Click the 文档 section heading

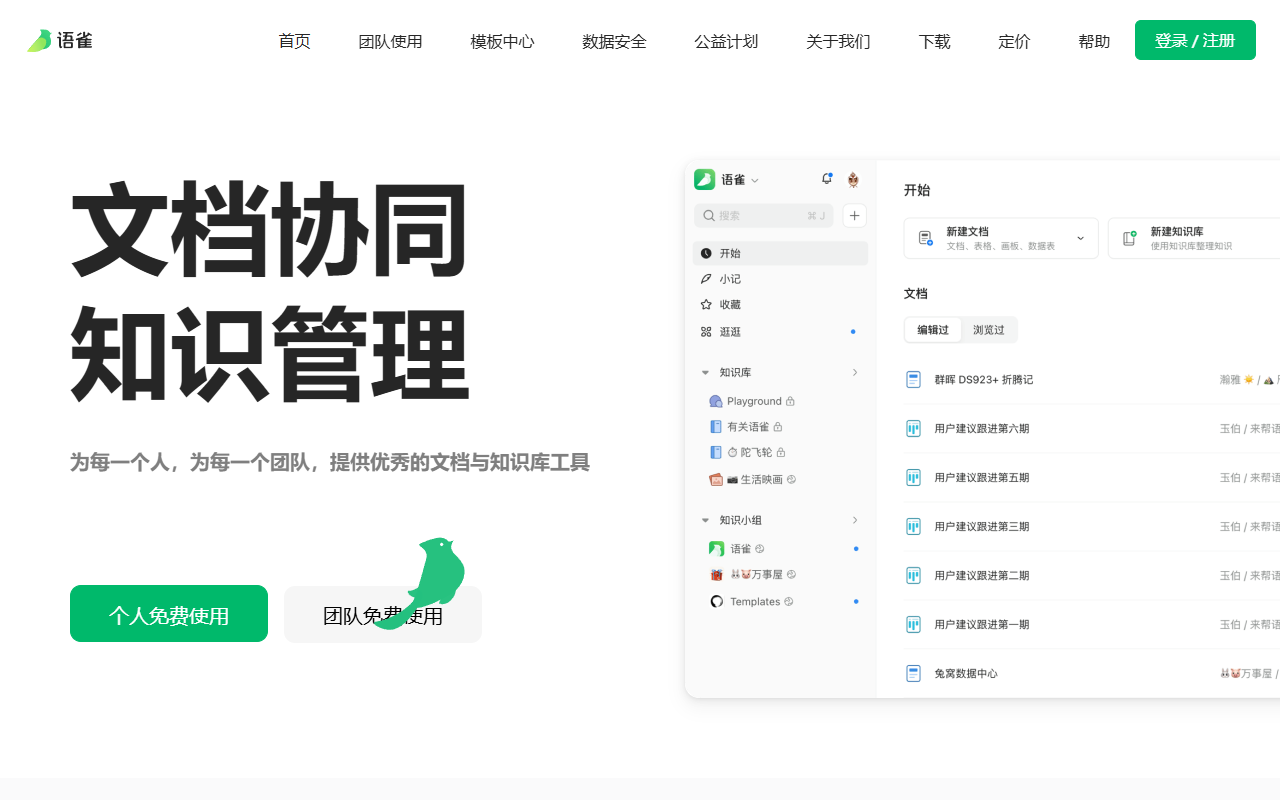point(916,294)
